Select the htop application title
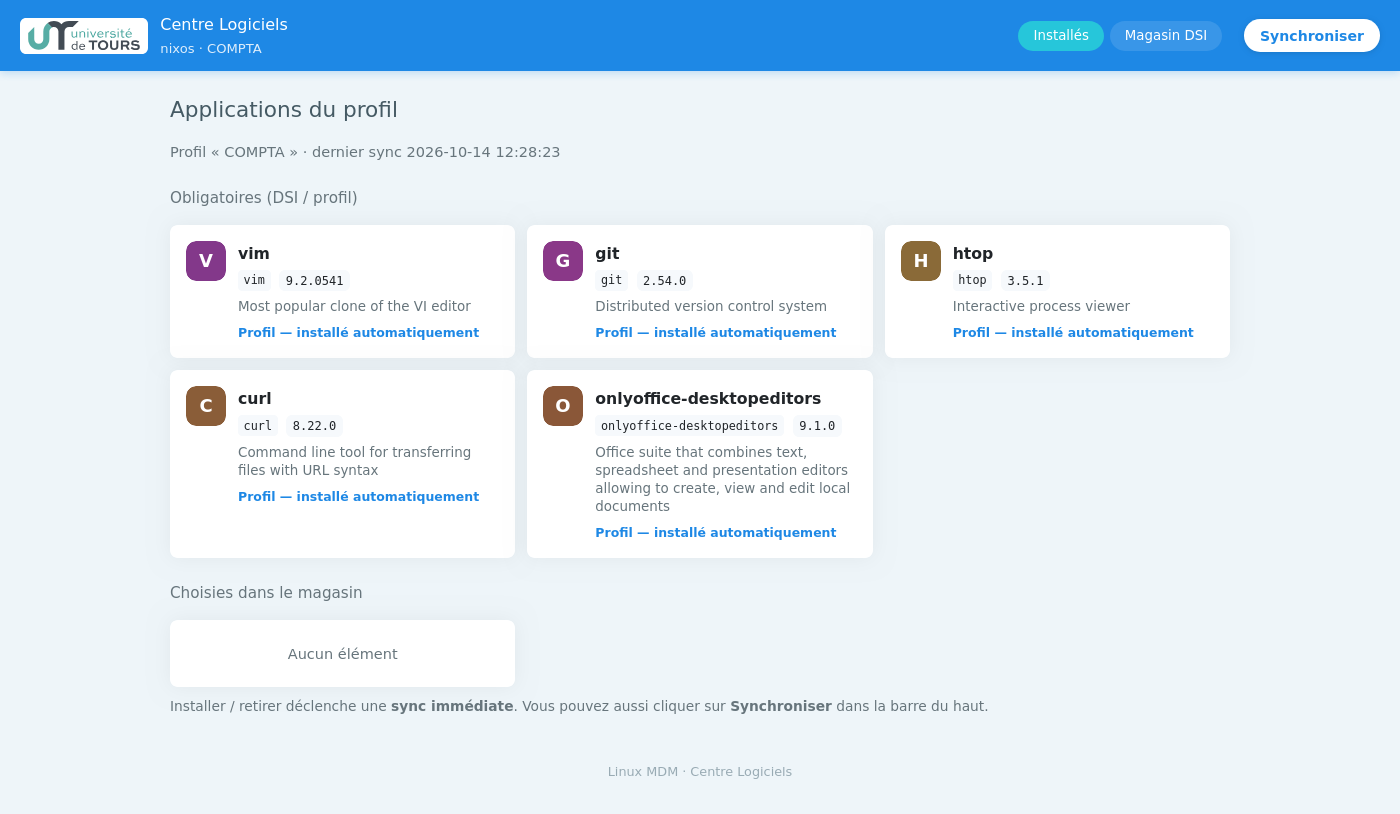Viewport: 1400px width, 814px height. 973,254
